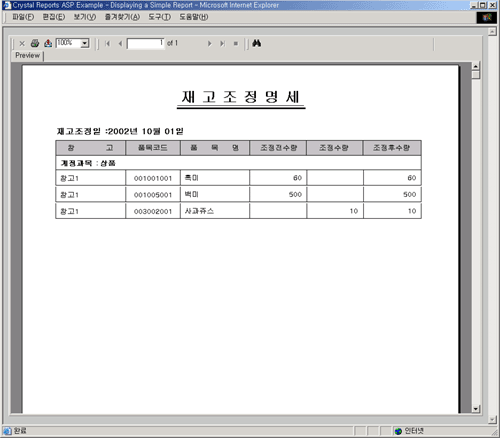The image size is (500, 438).
Task: Open the 즐겨찾기(A) menu
Action: pyautogui.click(x=122, y=17)
